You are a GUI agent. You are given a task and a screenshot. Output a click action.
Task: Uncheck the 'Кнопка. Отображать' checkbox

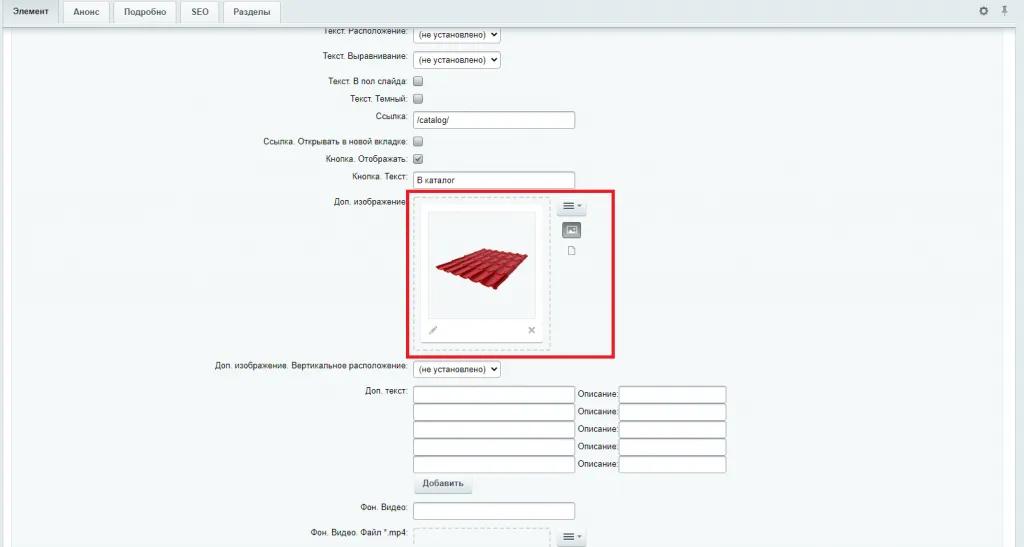pyautogui.click(x=419, y=159)
